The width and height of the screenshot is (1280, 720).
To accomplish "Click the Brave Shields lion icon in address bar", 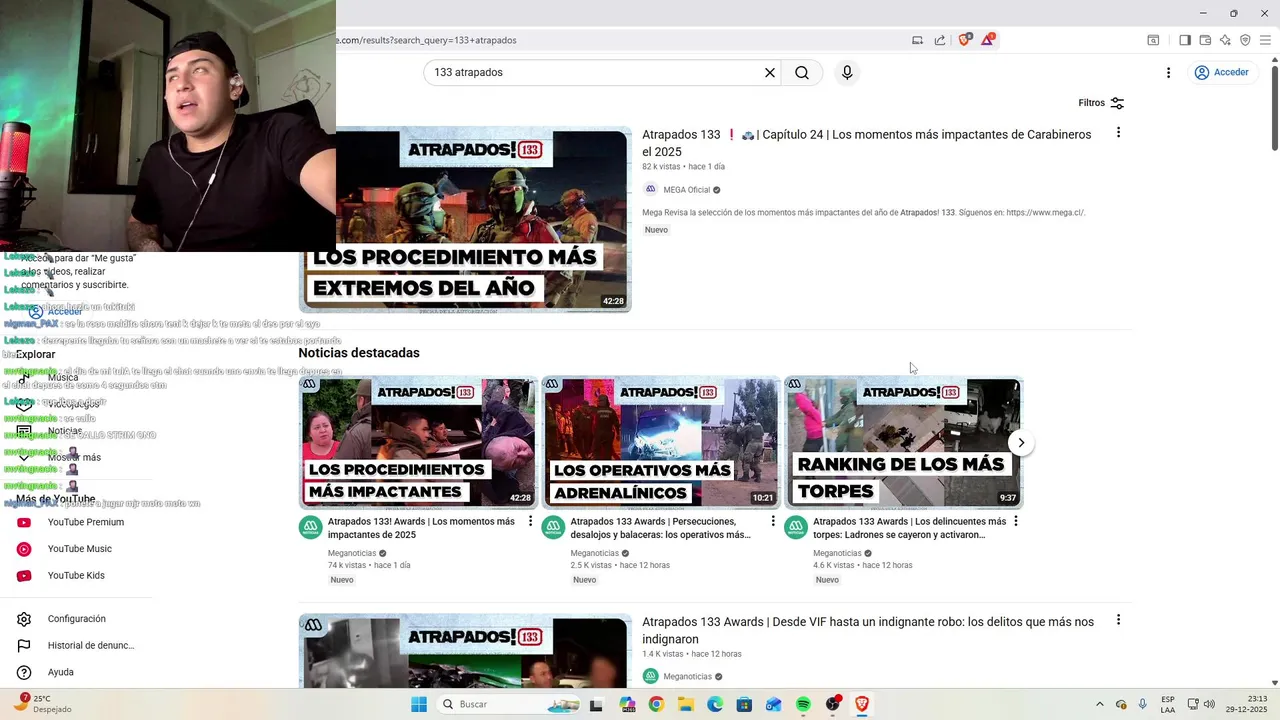I will 965,40.
